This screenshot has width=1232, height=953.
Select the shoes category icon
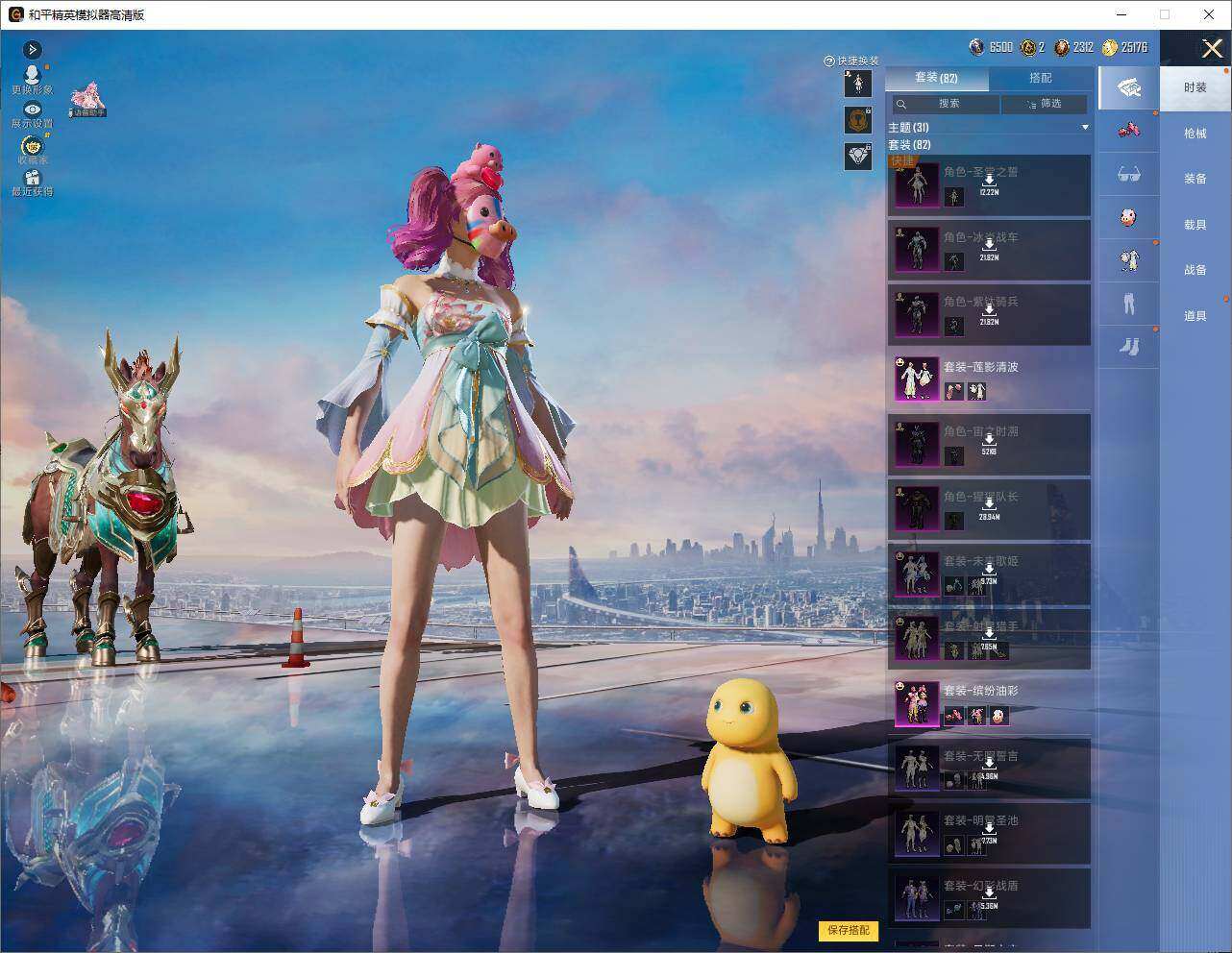pos(1128,347)
